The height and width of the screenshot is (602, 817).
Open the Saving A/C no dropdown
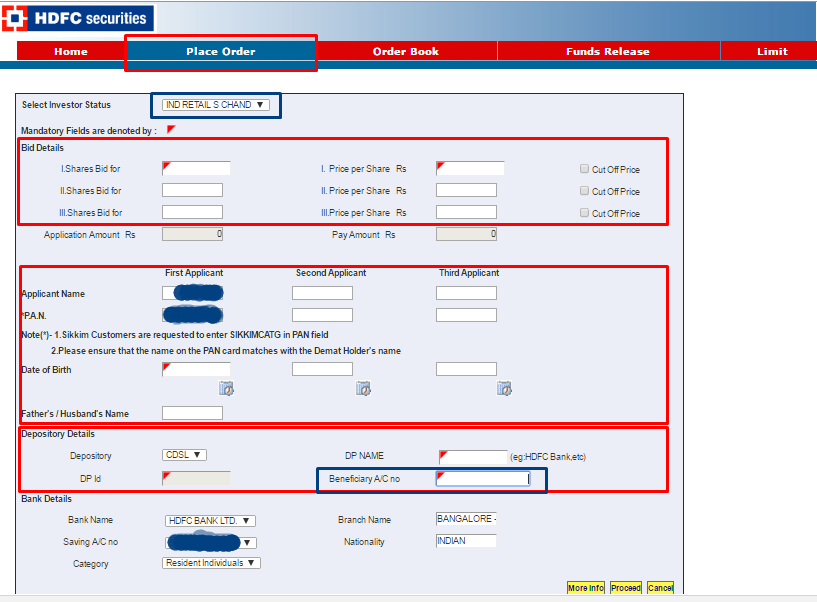[211, 543]
